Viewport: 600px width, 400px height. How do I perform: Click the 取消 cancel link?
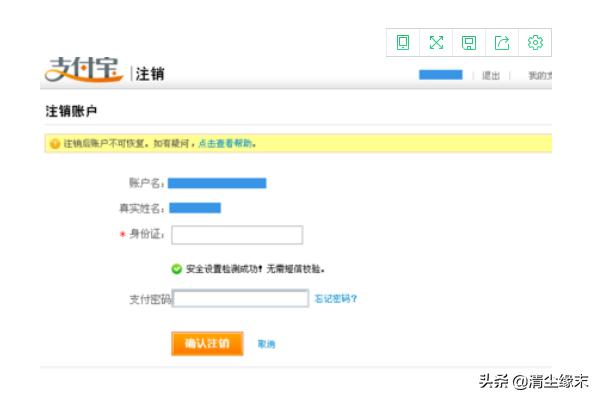coord(266,344)
